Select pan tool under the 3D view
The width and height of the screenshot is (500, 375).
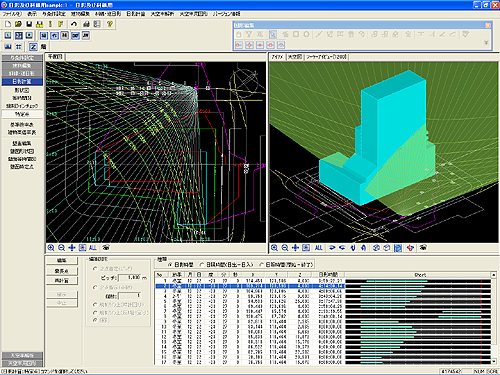[295, 248]
